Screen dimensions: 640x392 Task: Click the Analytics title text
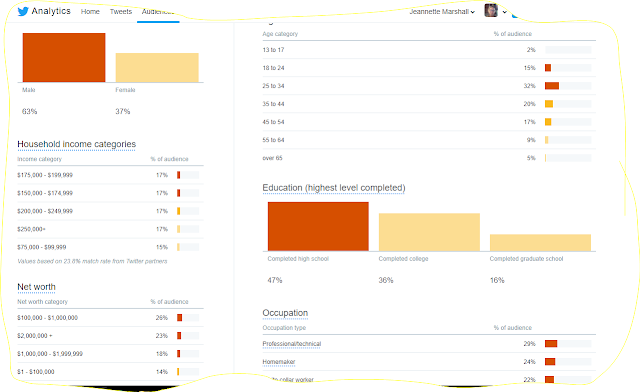(51, 11)
